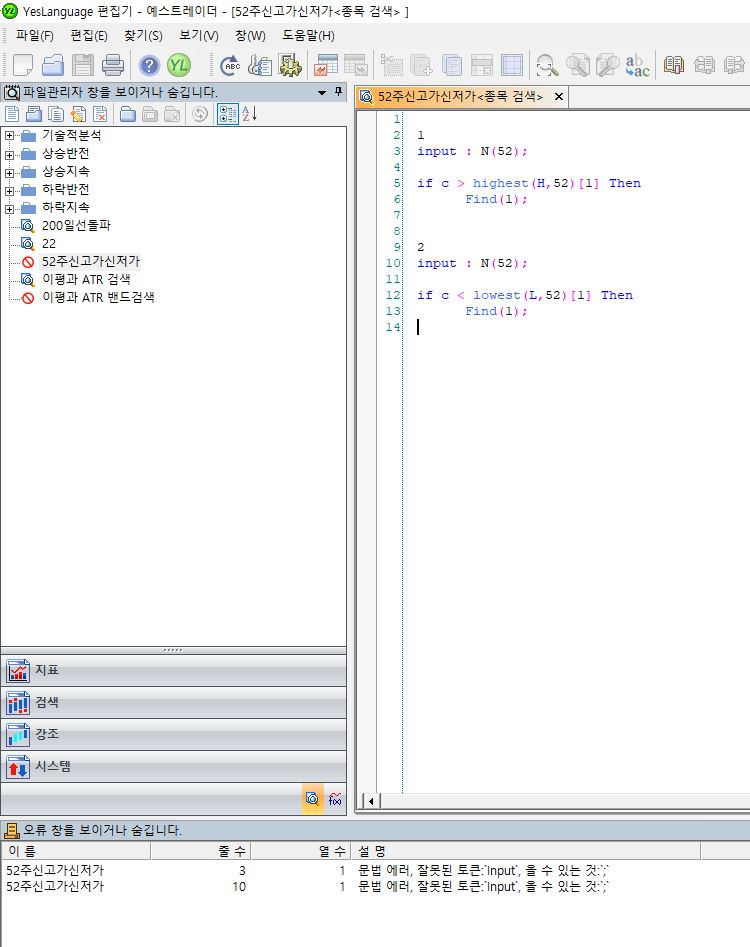Click the function (fx) icon in the file panel
The height and width of the screenshot is (947, 750).
point(335,799)
